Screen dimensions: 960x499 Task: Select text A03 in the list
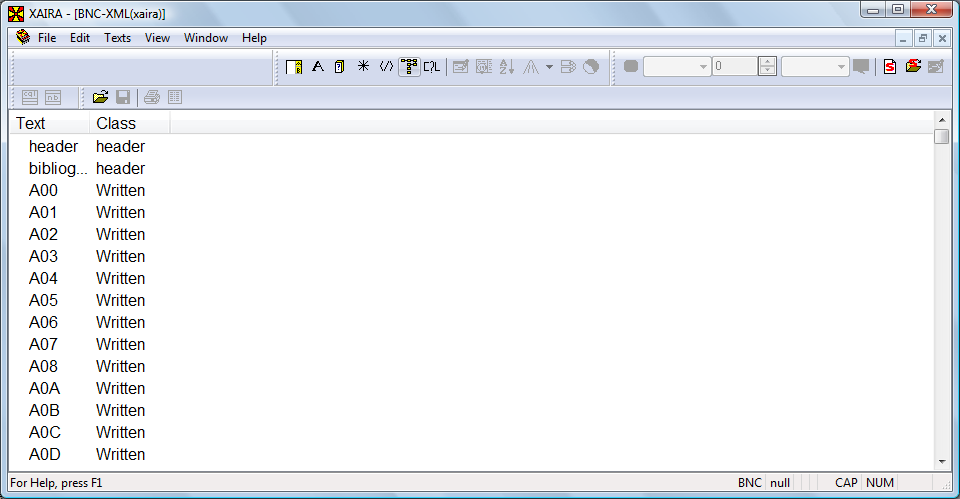click(x=43, y=257)
